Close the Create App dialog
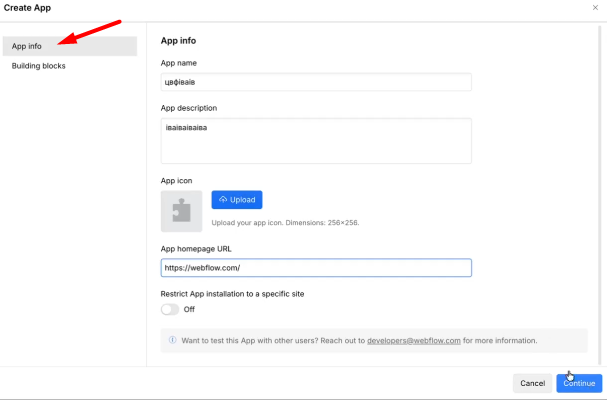 [596, 8]
